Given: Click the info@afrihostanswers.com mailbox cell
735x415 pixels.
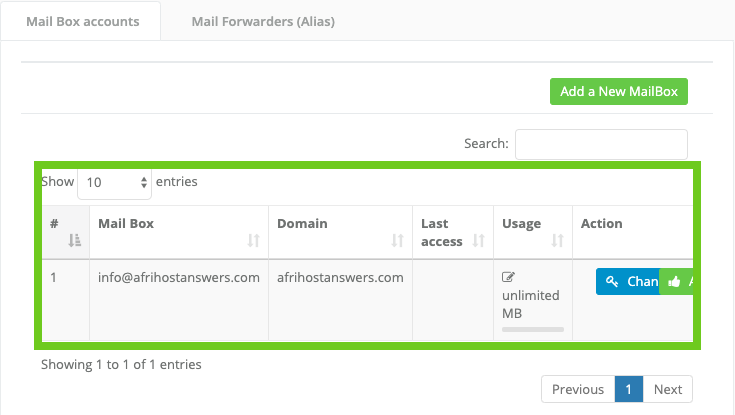Looking at the screenshot, I should [179, 277].
